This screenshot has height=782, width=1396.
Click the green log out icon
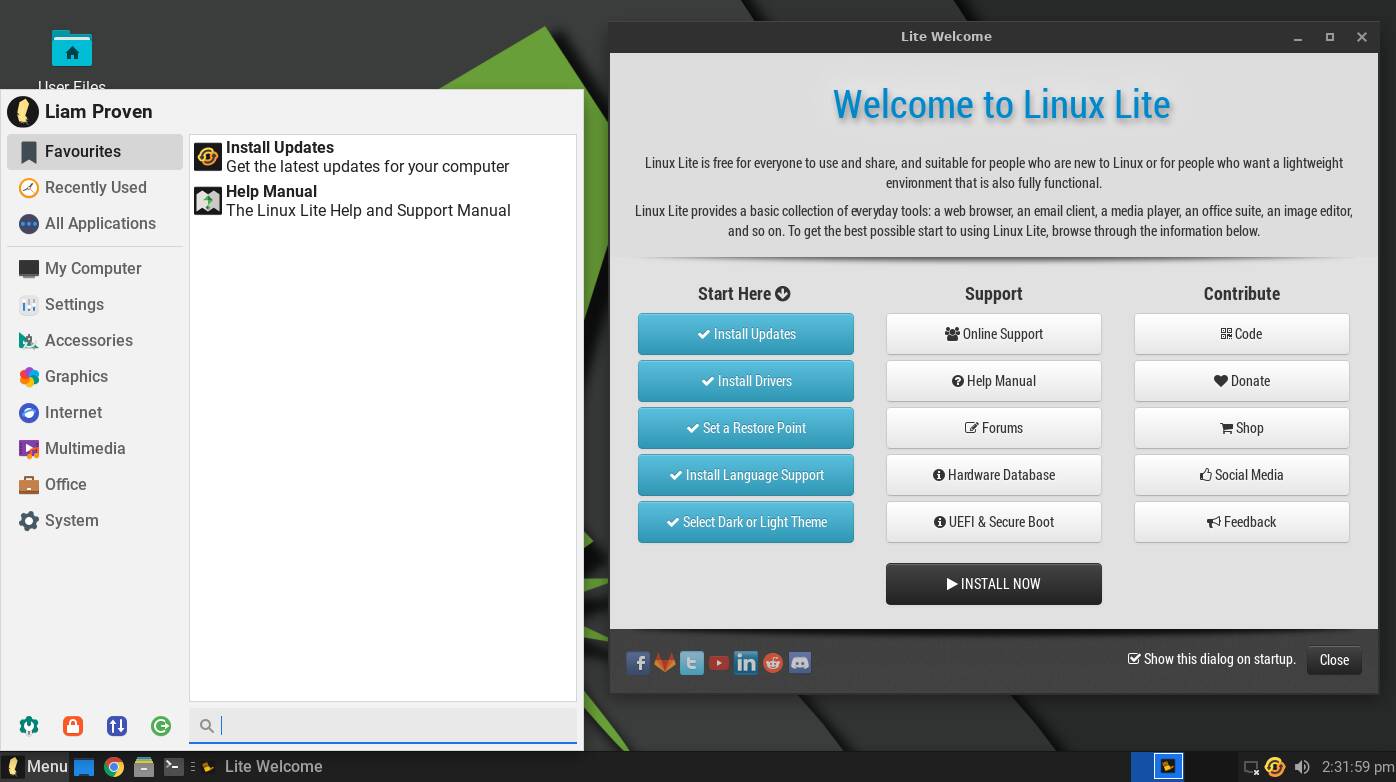[x=160, y=726]
